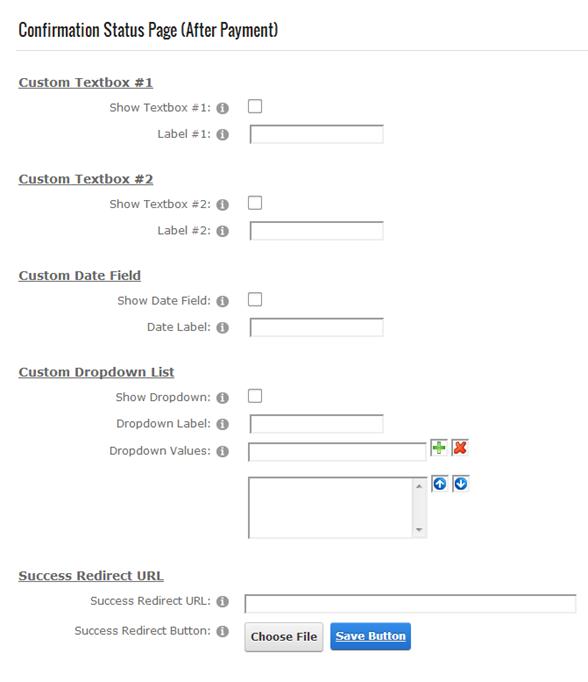Viewport: 588px width, 682px height.
Task: Open info icon beside Date Label
Action: tap(223, 328)
